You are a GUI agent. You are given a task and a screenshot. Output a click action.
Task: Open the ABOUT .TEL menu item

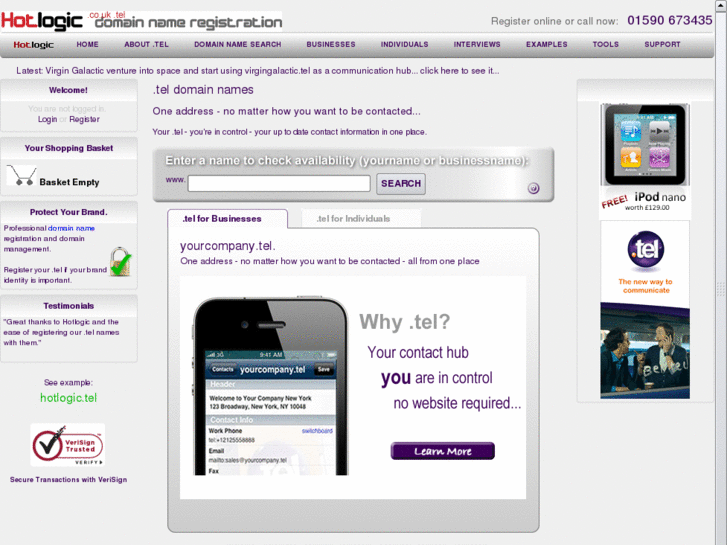[147, 45]
